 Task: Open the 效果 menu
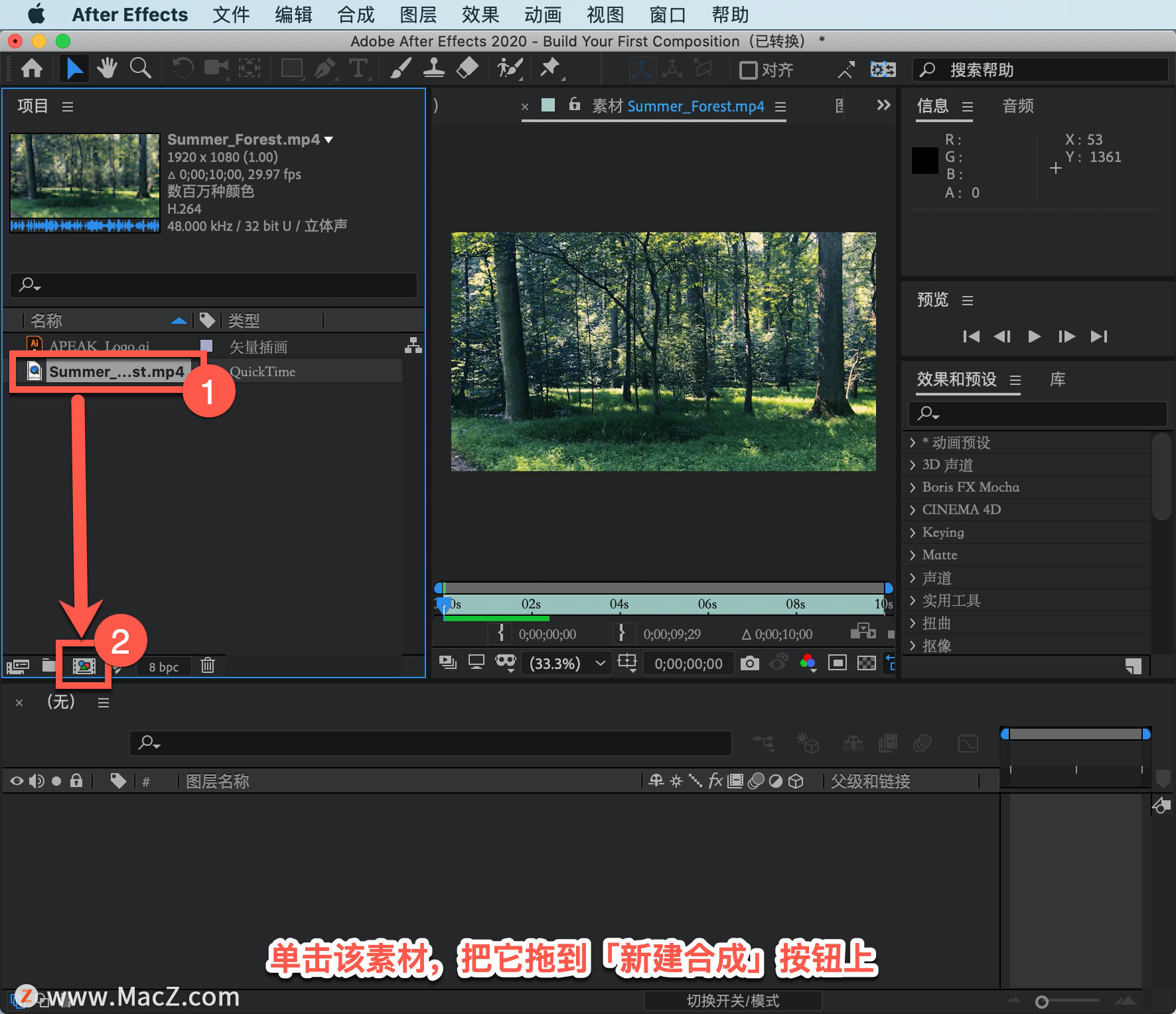pyautogui.click(x=480, y=15)
